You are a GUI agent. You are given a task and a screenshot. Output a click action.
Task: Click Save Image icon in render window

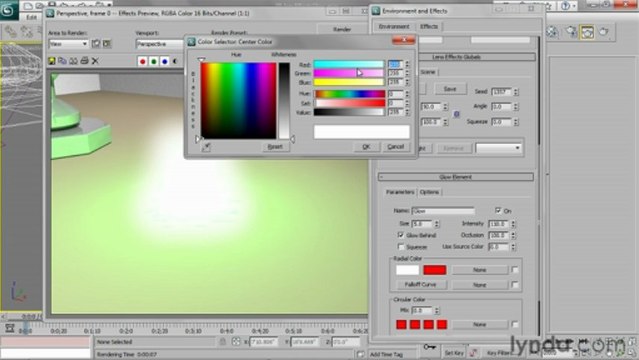tap(52, 61)
